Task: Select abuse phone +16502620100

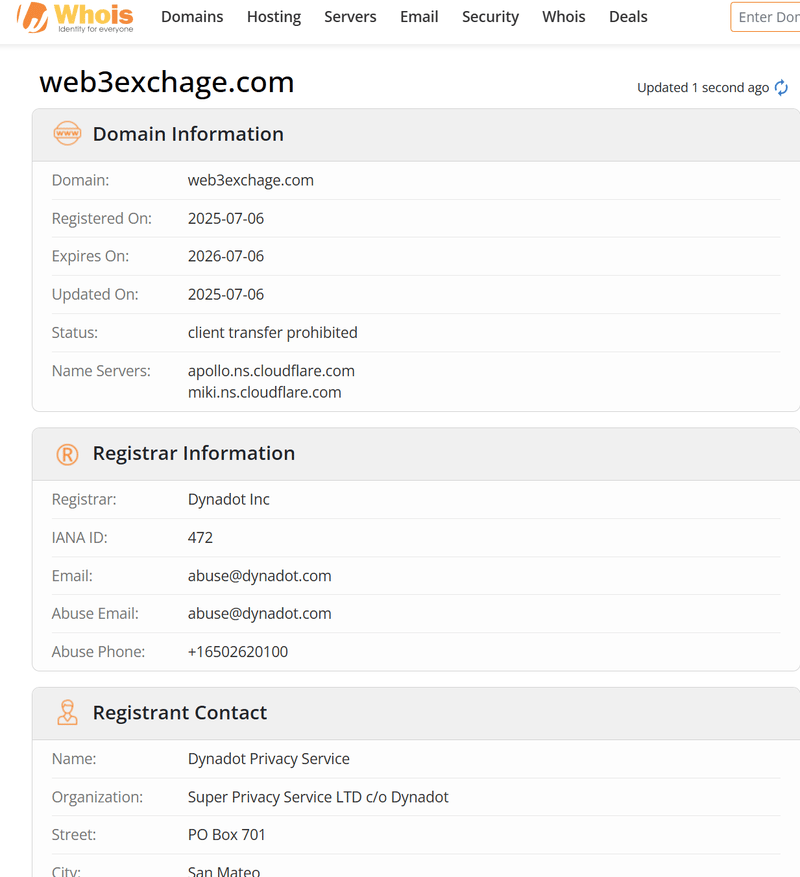Action: pyautogui.click(x=238, y=652)
